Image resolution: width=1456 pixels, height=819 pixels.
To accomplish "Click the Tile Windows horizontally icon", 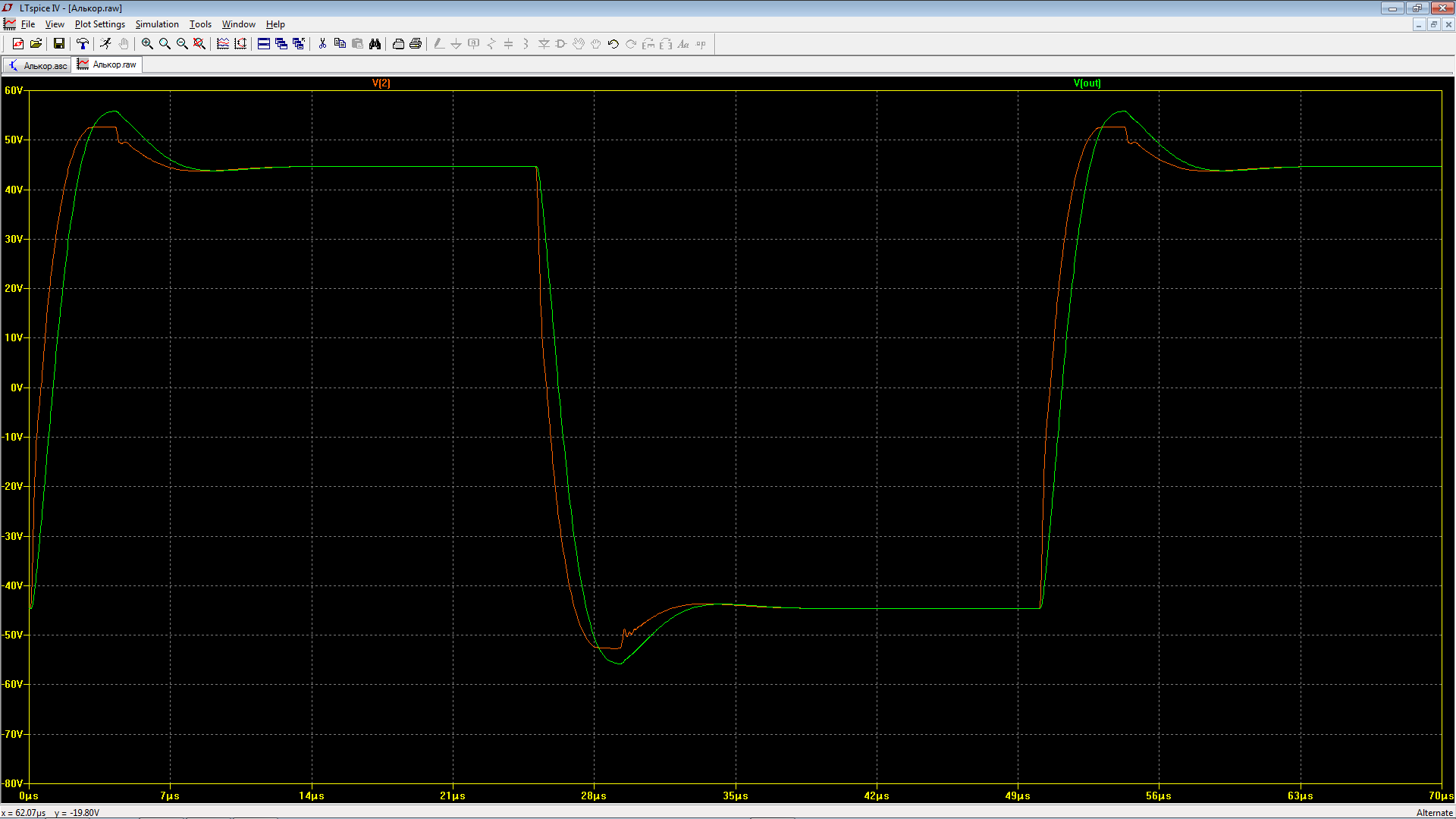I will (x=264, y=44).
